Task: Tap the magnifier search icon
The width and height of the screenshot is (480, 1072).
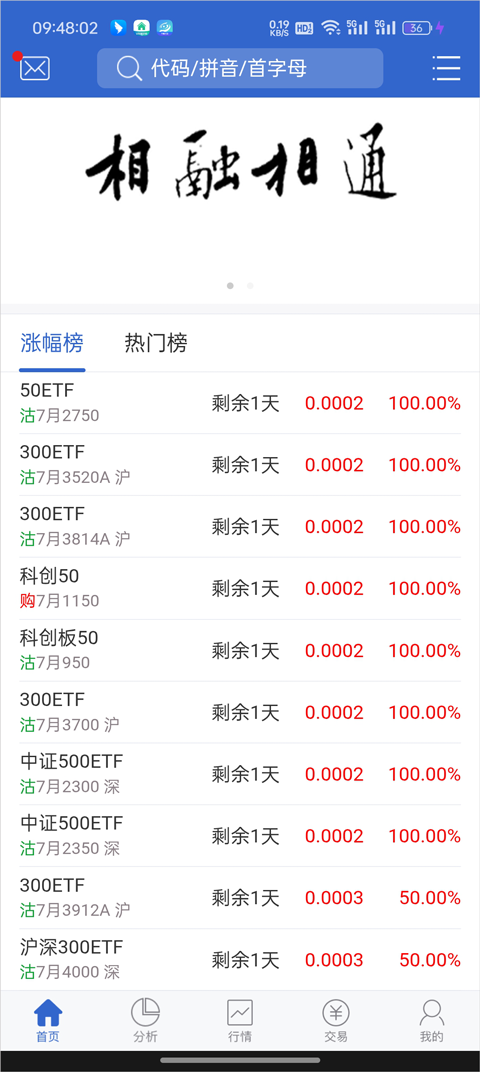Action: point(129,68)
